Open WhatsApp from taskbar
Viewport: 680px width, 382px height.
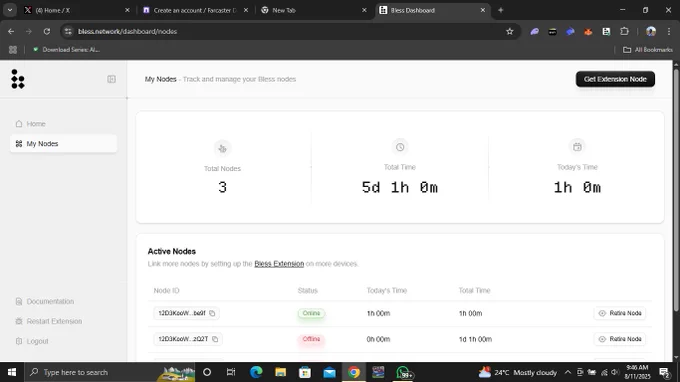tap(403, 372)
